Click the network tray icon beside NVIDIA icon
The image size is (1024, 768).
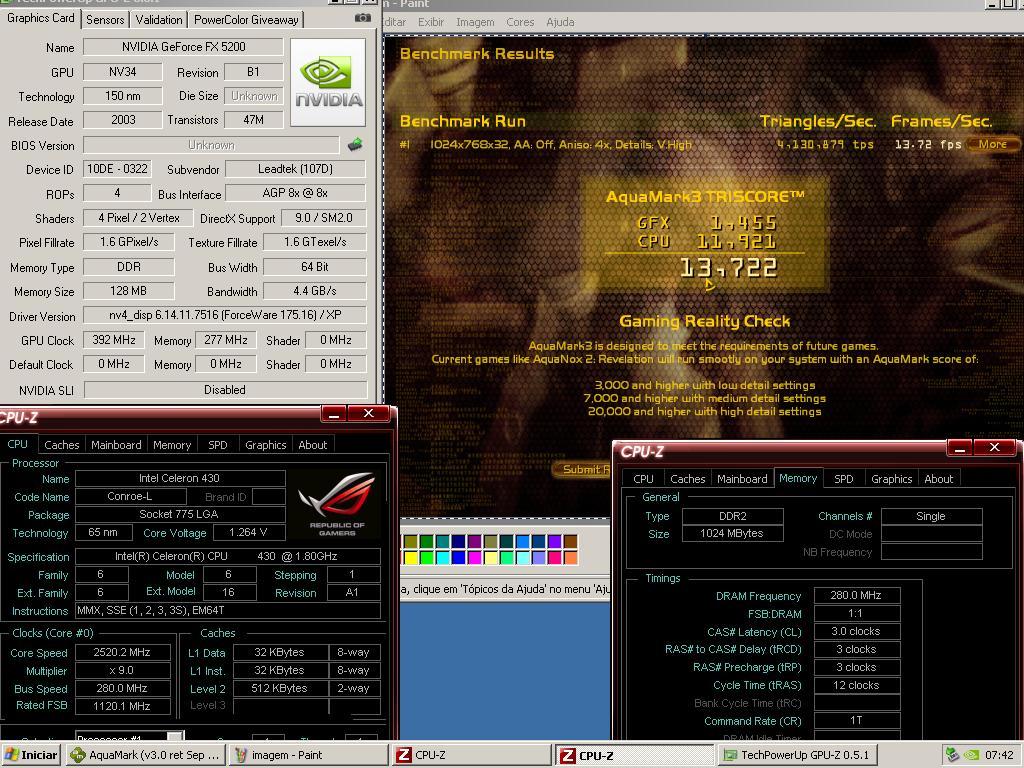953,755
